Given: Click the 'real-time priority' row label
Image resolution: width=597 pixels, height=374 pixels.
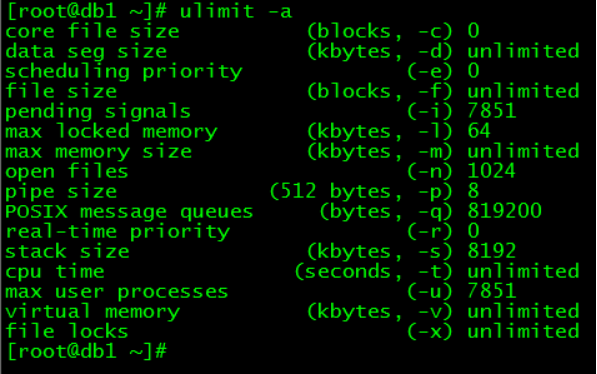Looking at the screenshot, I should coord(118,232).
